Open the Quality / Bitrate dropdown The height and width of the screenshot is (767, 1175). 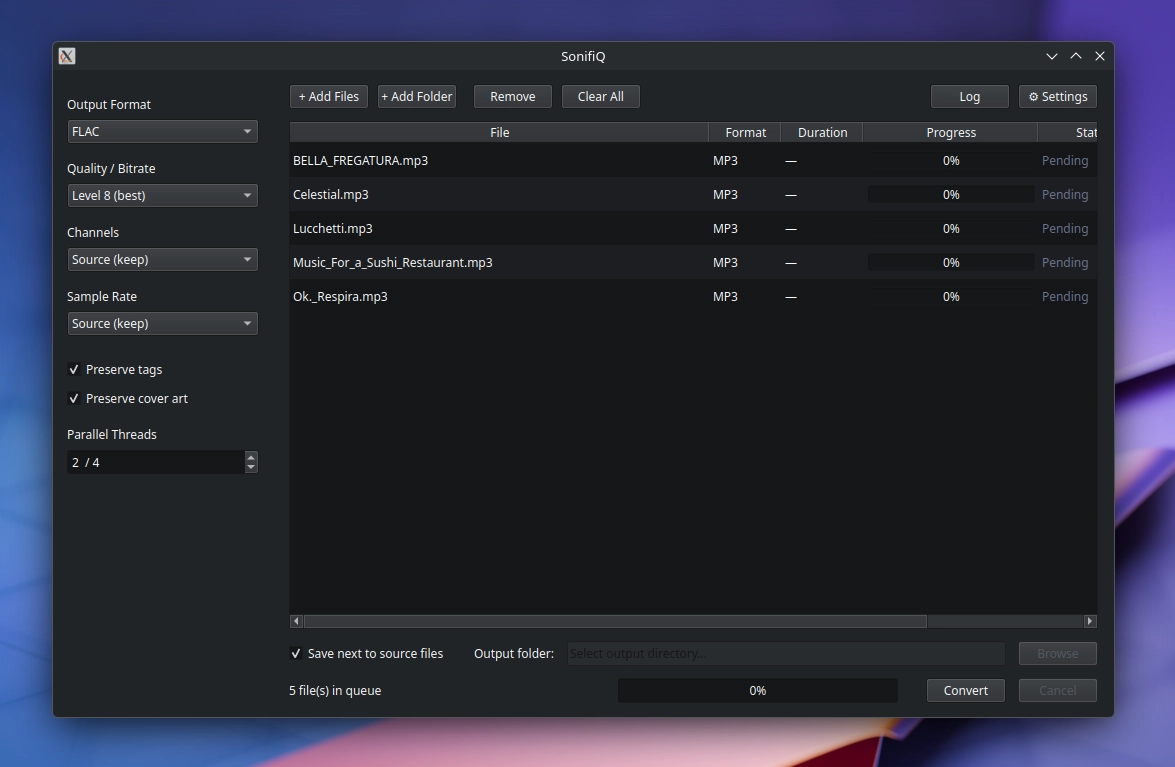[x=163, y=195]
